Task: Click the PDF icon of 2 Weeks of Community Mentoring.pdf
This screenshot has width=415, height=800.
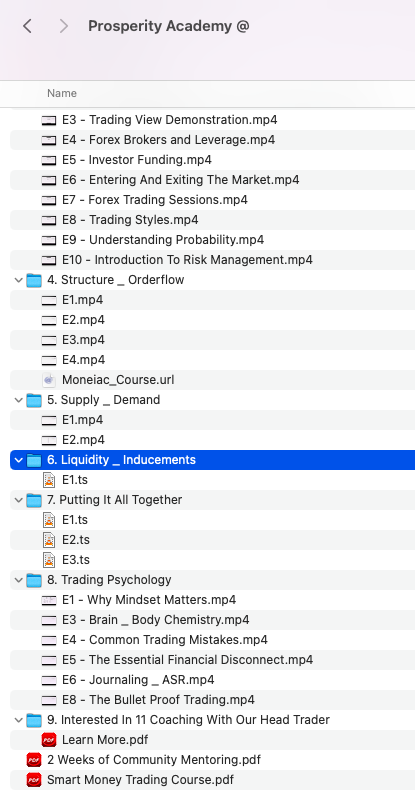Action: tap(34, 760)
